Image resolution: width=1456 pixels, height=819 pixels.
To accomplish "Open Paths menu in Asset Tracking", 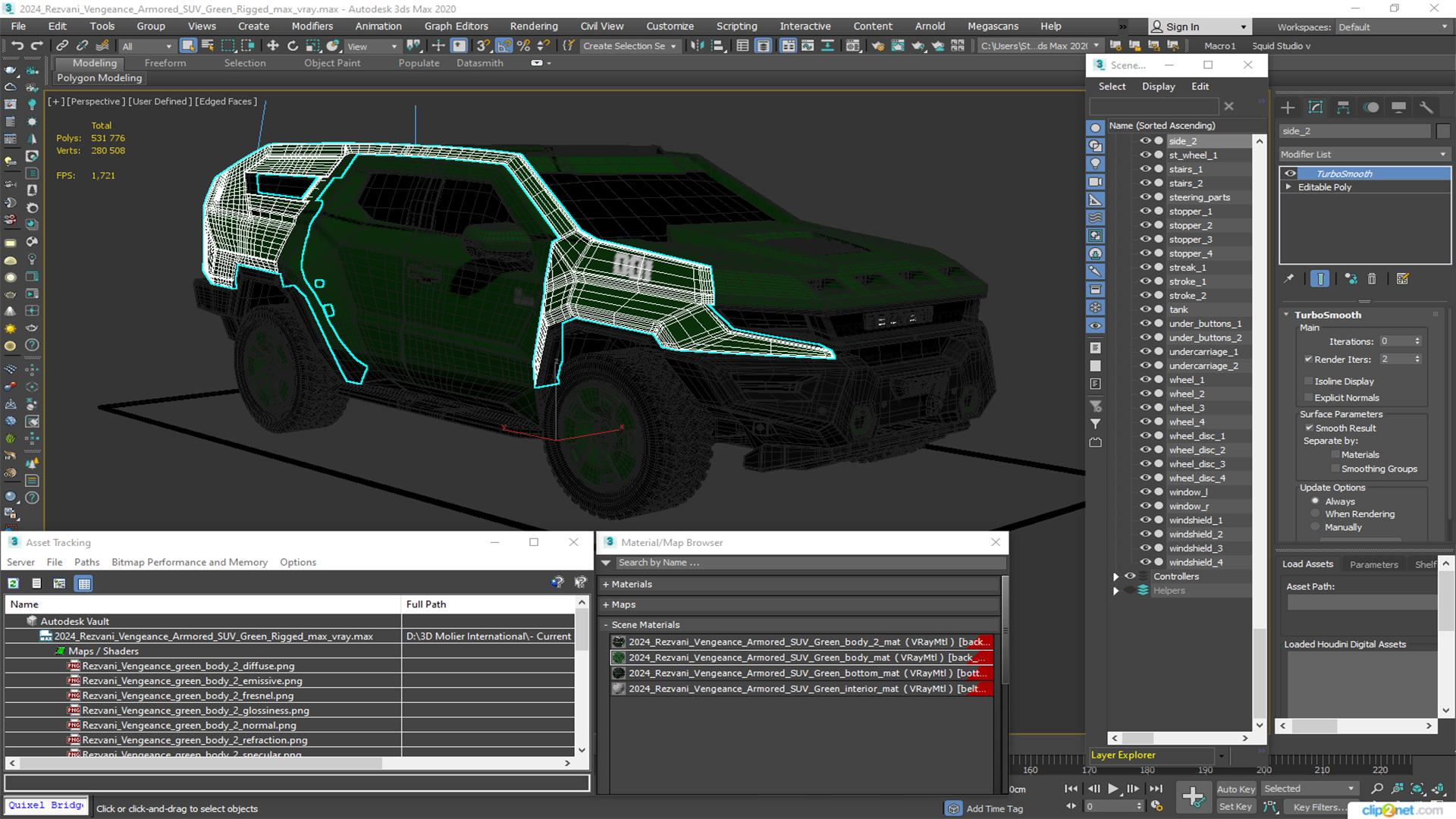I will coord(86,563).
